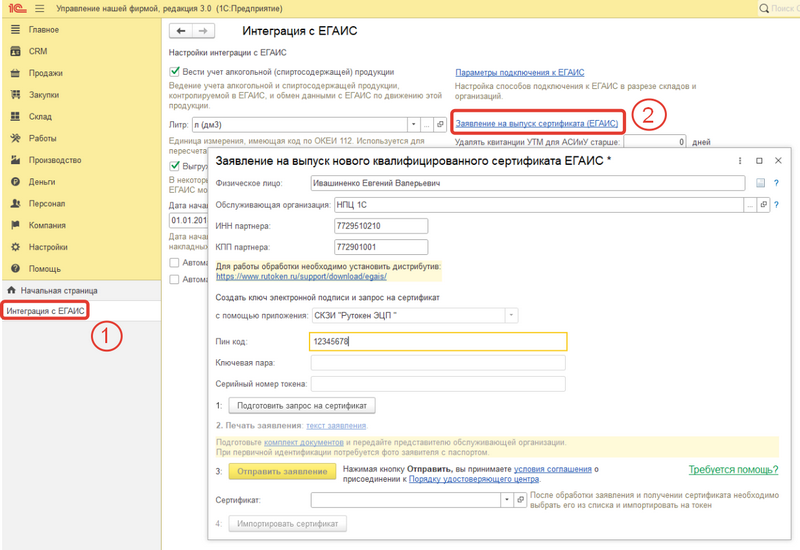Click the Обслуживающая организация field
This screenshot has height=550, width=800.
(x=539, y=205)
